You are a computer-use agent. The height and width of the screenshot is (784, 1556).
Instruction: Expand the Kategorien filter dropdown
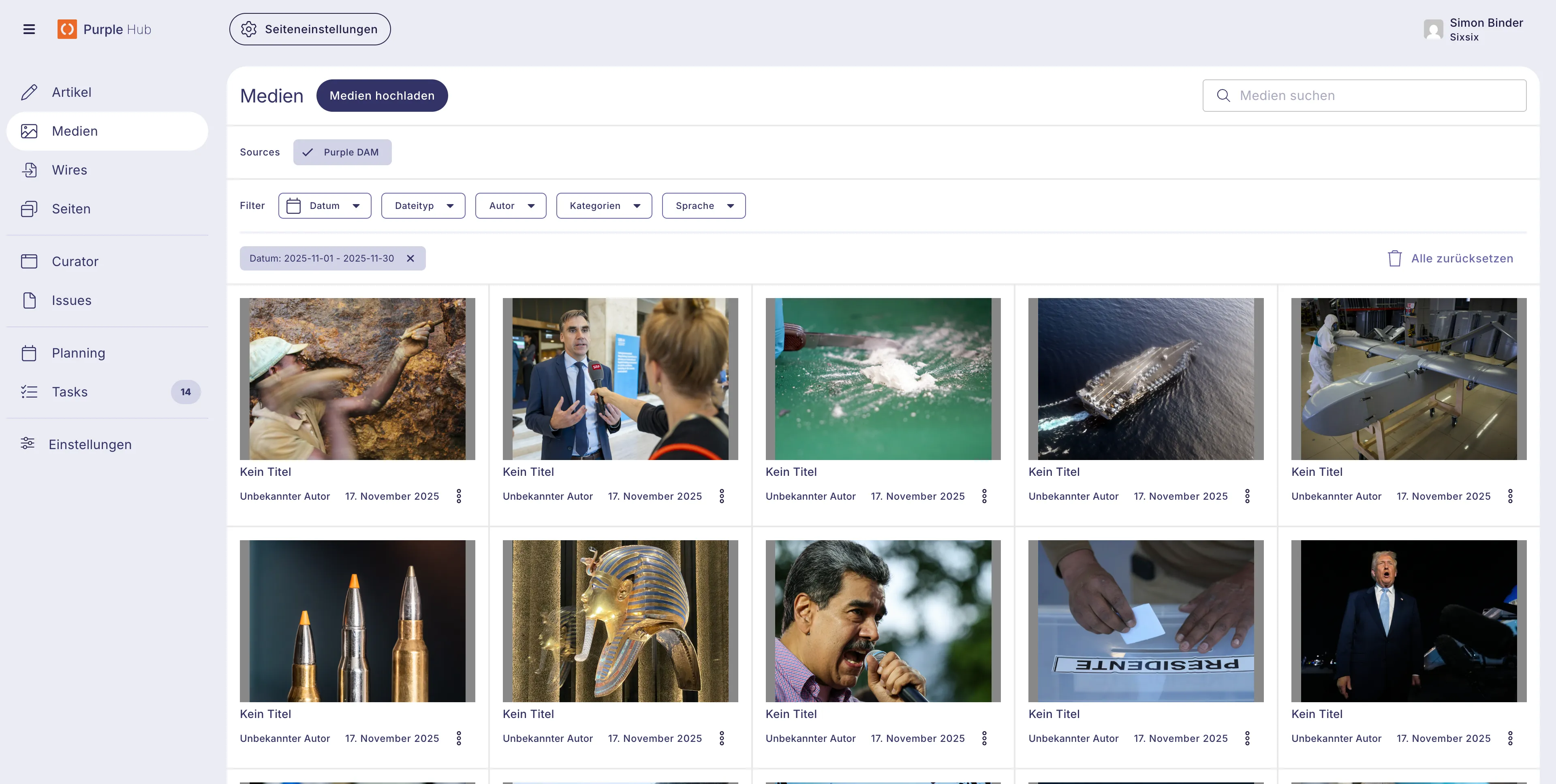click(604, 206)
